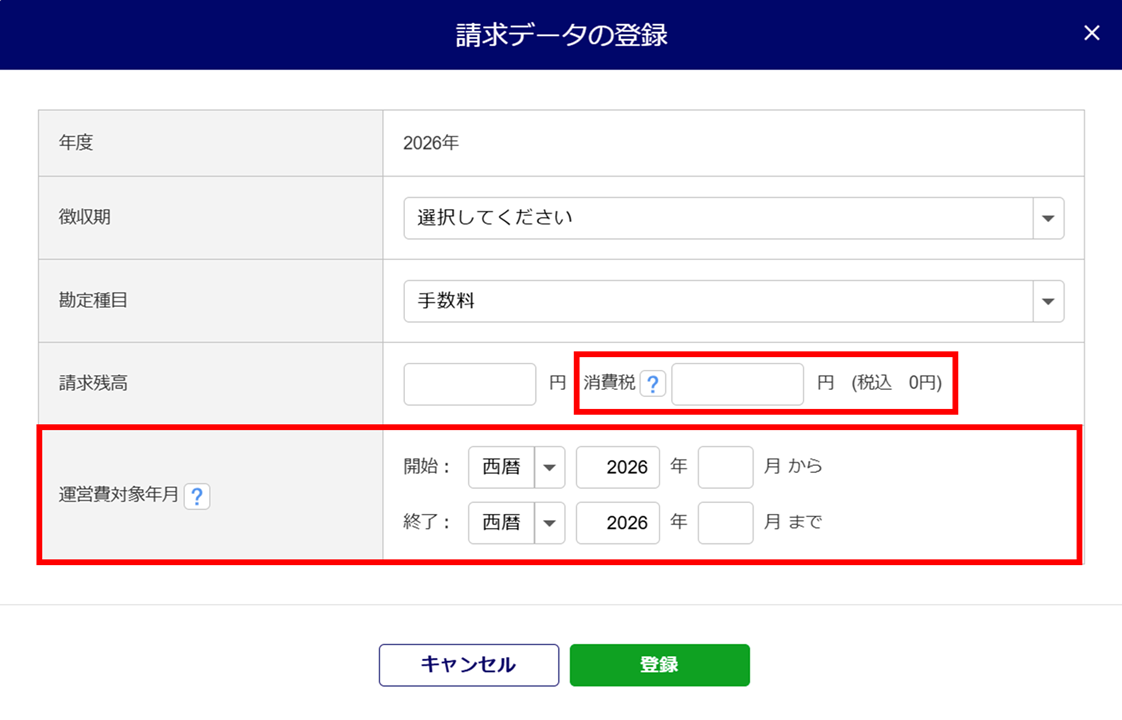
Task: Close the 請求データの登録 dialog
Action: point(1091,33)
